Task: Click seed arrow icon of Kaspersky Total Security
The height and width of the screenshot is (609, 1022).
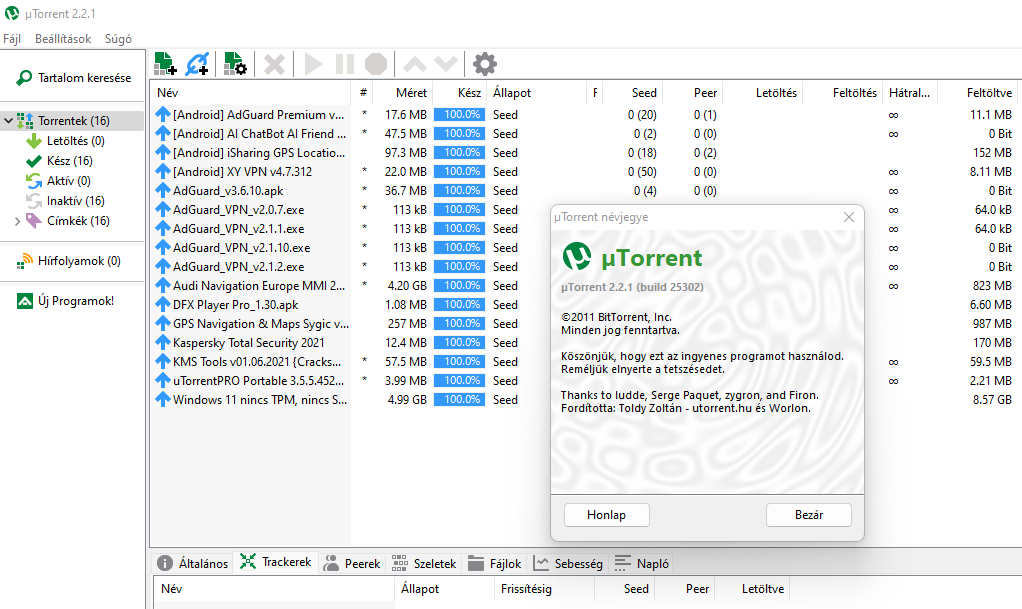Action: [162, 342]
